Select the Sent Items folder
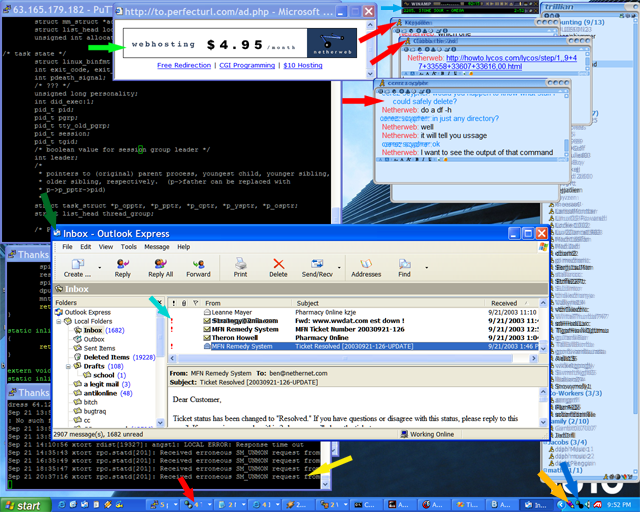Viewport: 640px width, 512px height. click(x=94, y=348)
